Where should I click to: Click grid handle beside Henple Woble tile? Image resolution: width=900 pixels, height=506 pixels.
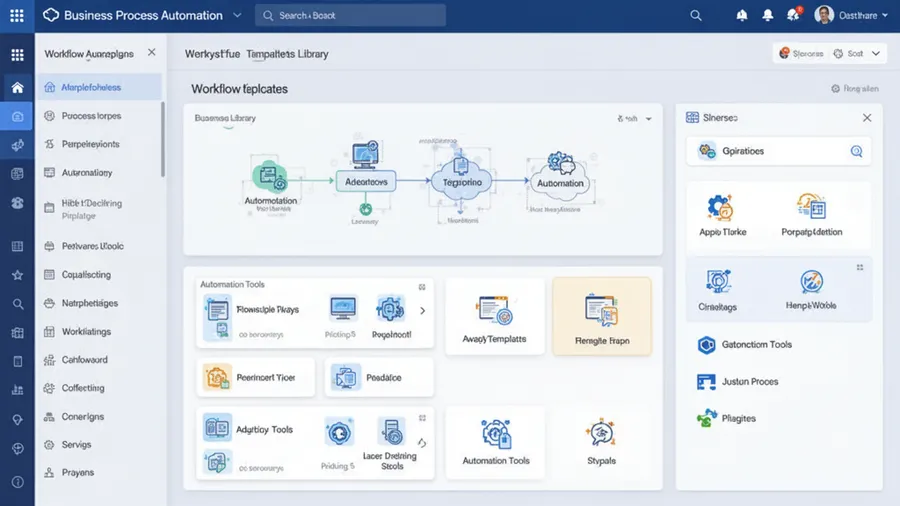point(860,267)
